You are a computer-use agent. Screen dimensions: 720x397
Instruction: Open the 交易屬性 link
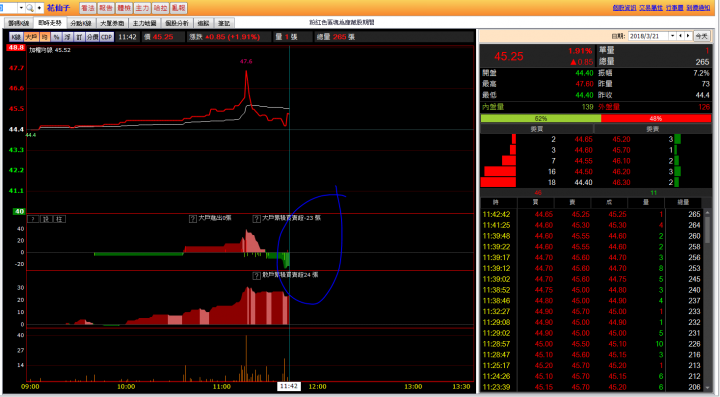[x=651, y=8]
